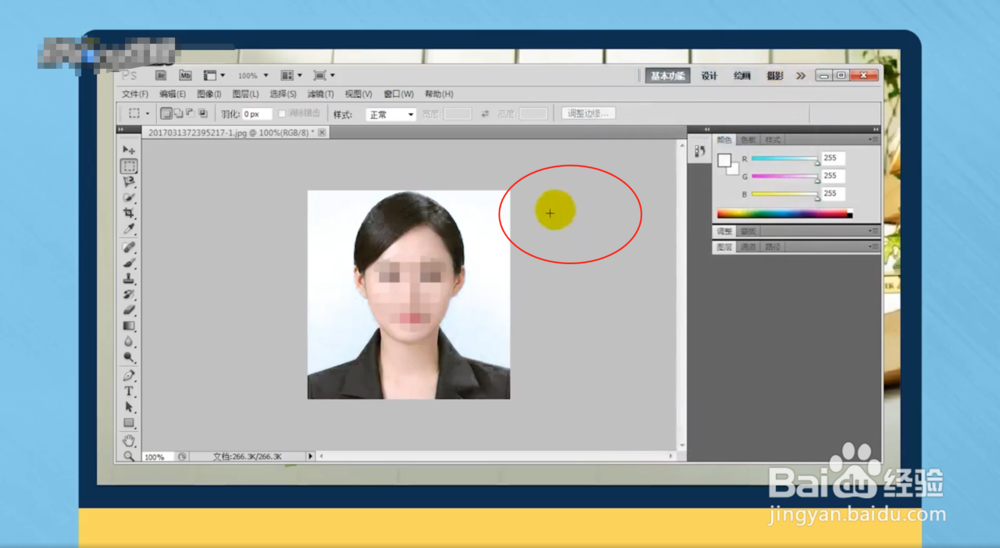The width and height of the screenshot is (1000, 548).
Task: Select the Eraser tool
Action: coord(129,310)
